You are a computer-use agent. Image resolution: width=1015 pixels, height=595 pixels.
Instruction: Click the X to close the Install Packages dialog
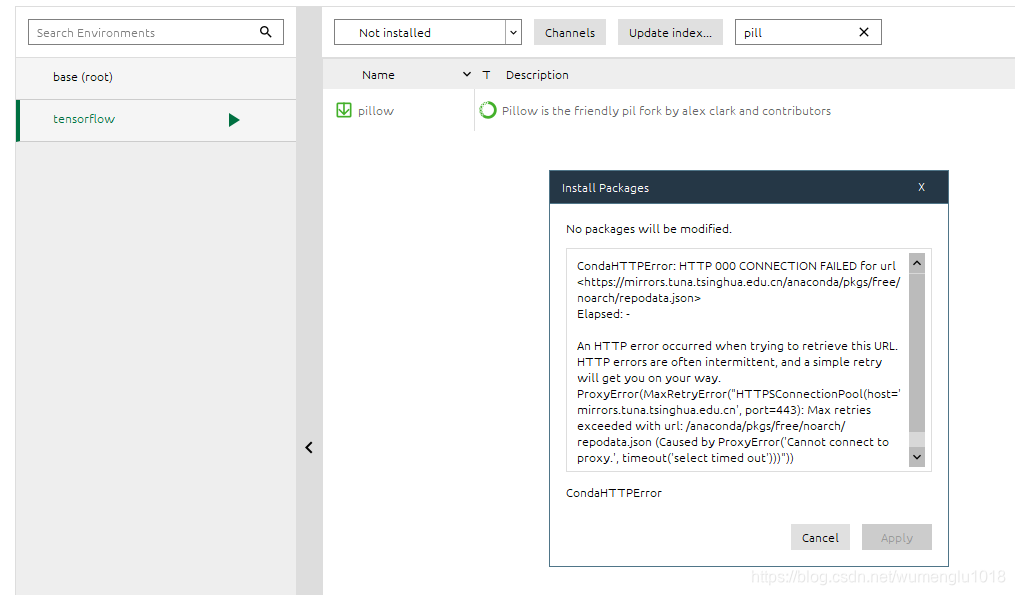[921, 187]
